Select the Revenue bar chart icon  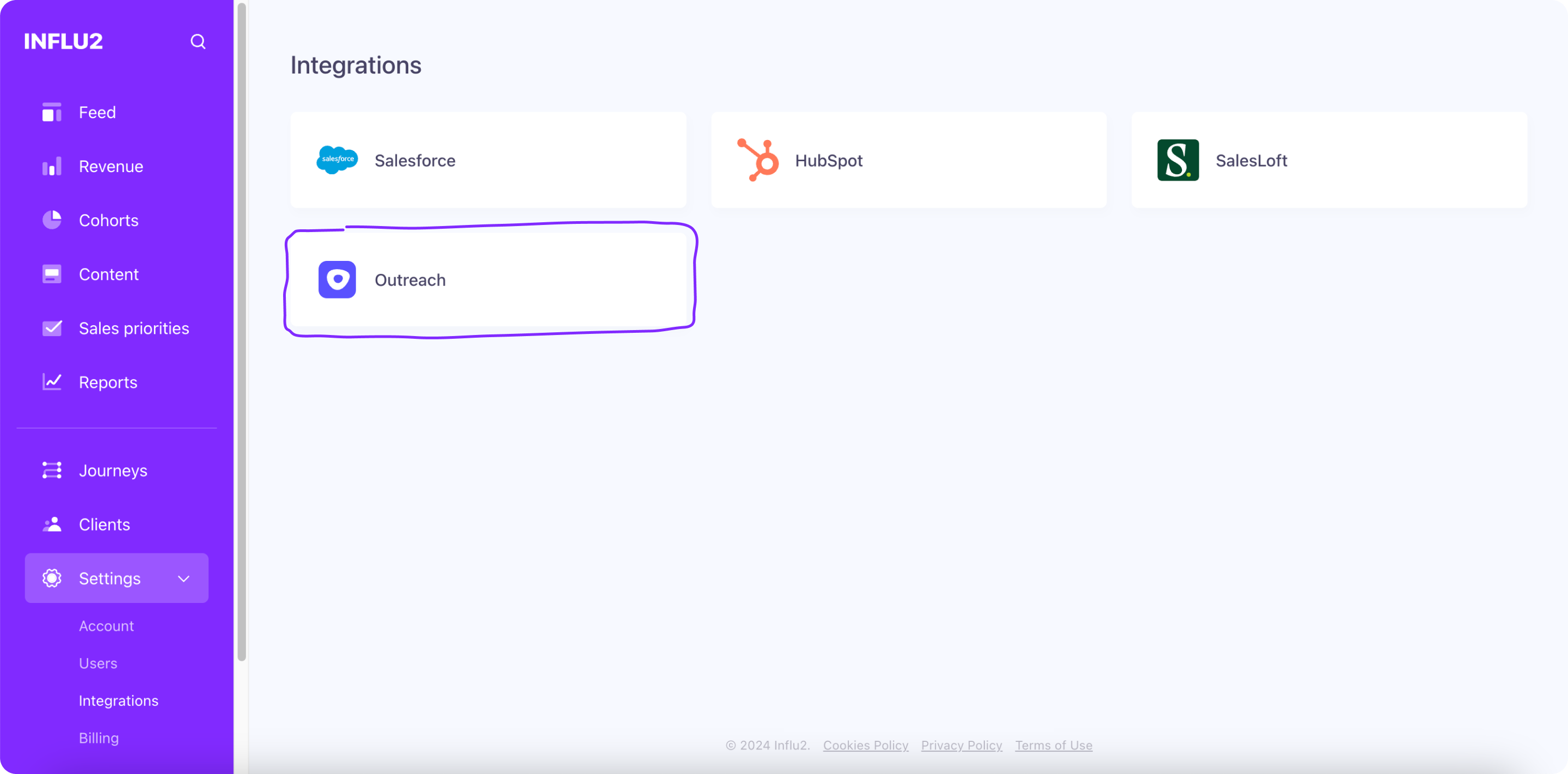pos(52,166)
